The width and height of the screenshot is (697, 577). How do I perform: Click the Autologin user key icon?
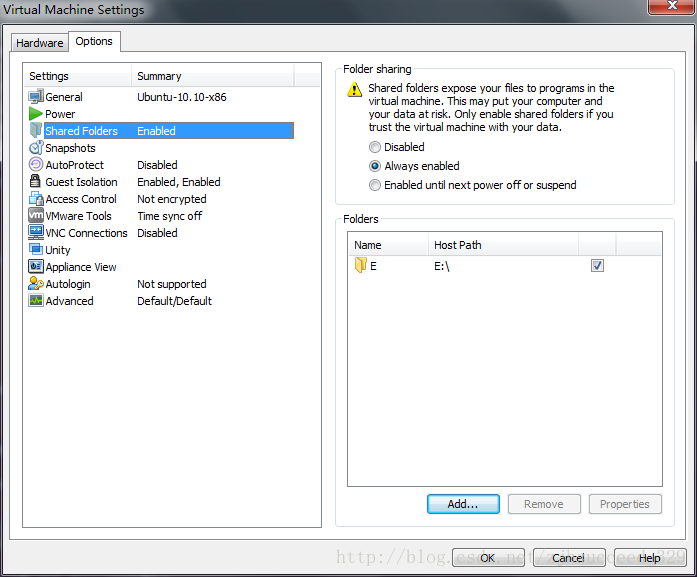coord(36,283)
